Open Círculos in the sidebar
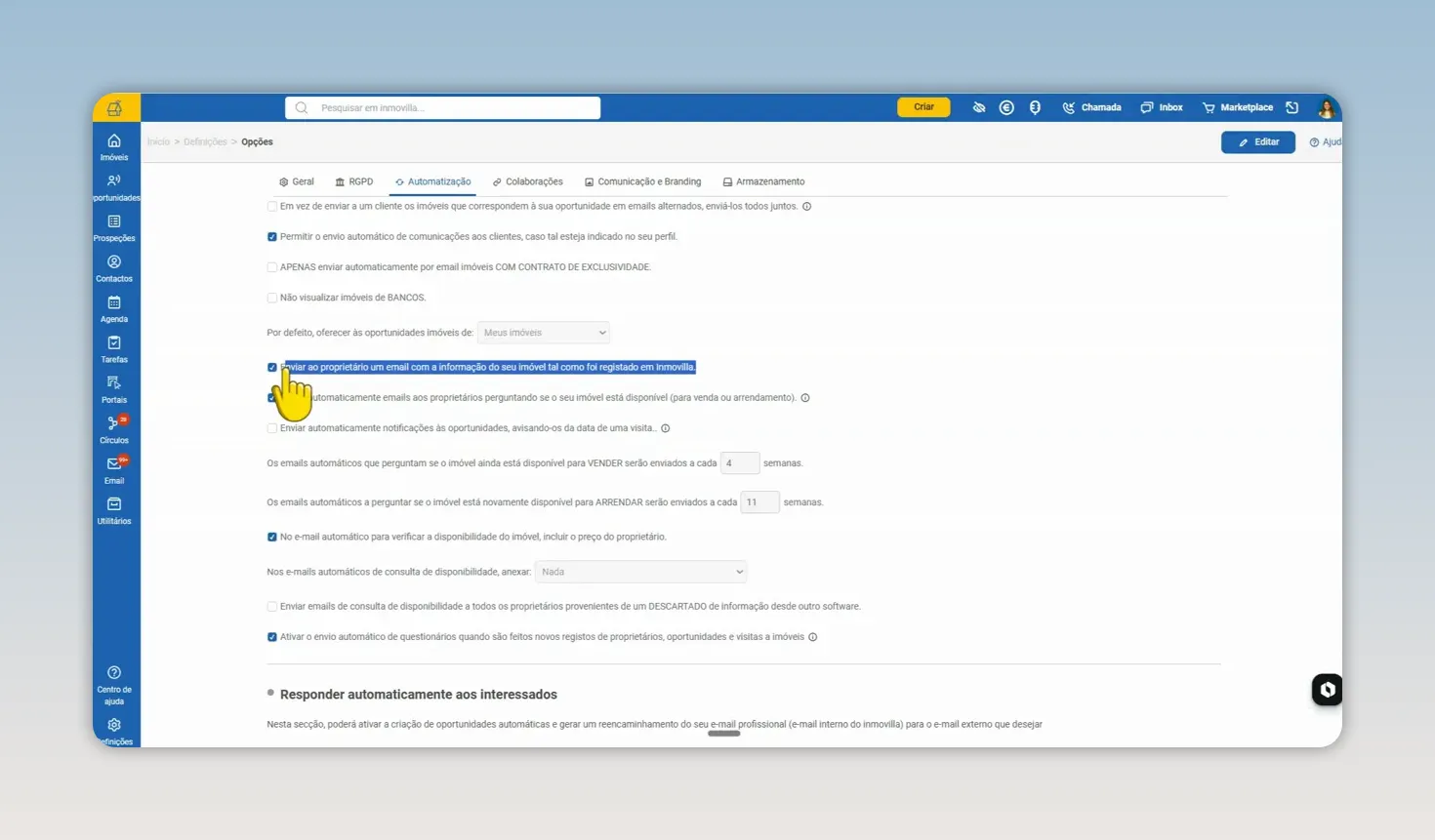Viewport: 1435px width, 840px height. click(x=114, y=430)
